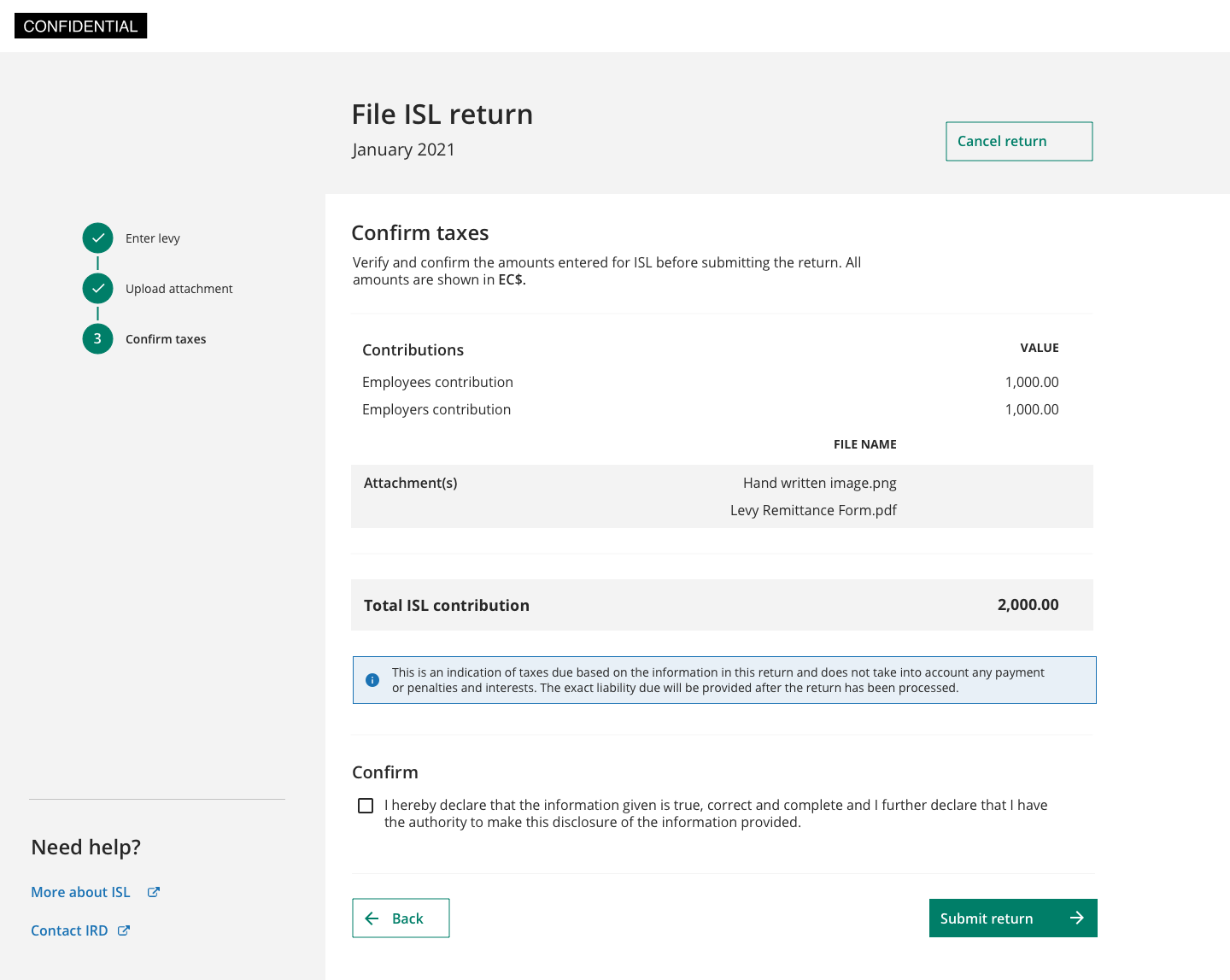Click the Total ISL contribution row
The width and height of the screenshot is (1230, 980).
tap(722, 605)
